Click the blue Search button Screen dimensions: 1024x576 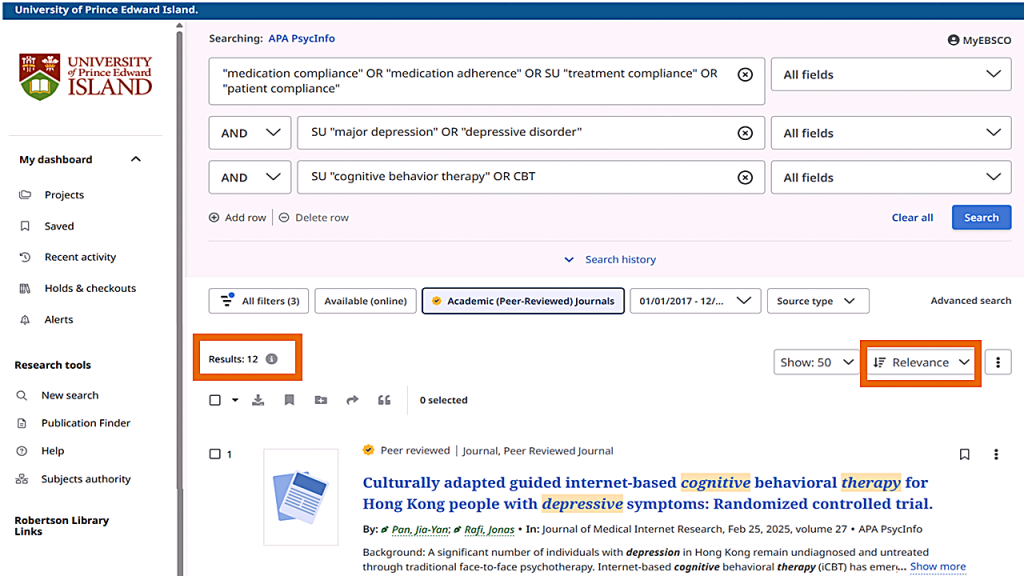(980, 217)
